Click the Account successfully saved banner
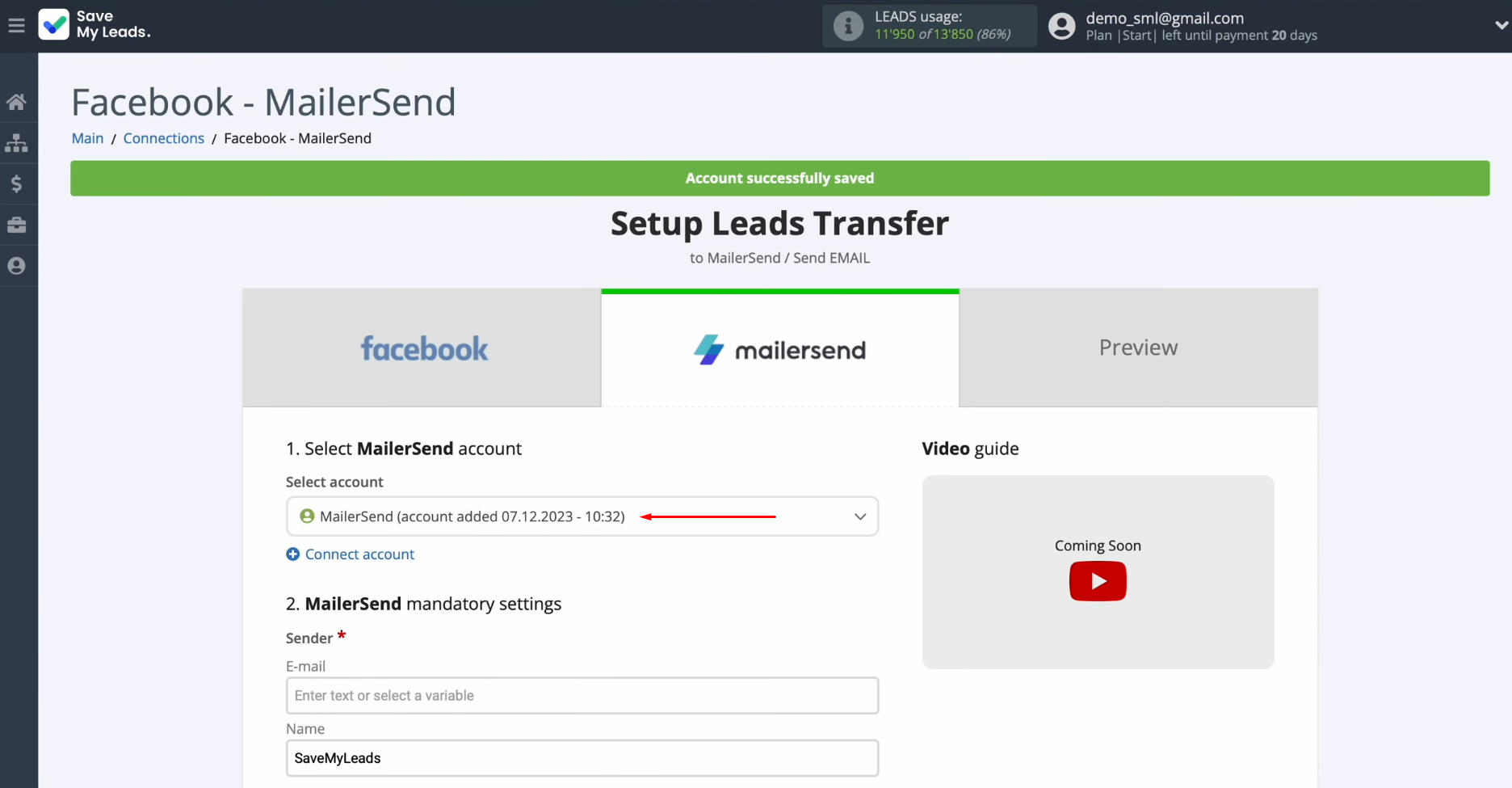The image size is (1512, 788). pos(780,178)
